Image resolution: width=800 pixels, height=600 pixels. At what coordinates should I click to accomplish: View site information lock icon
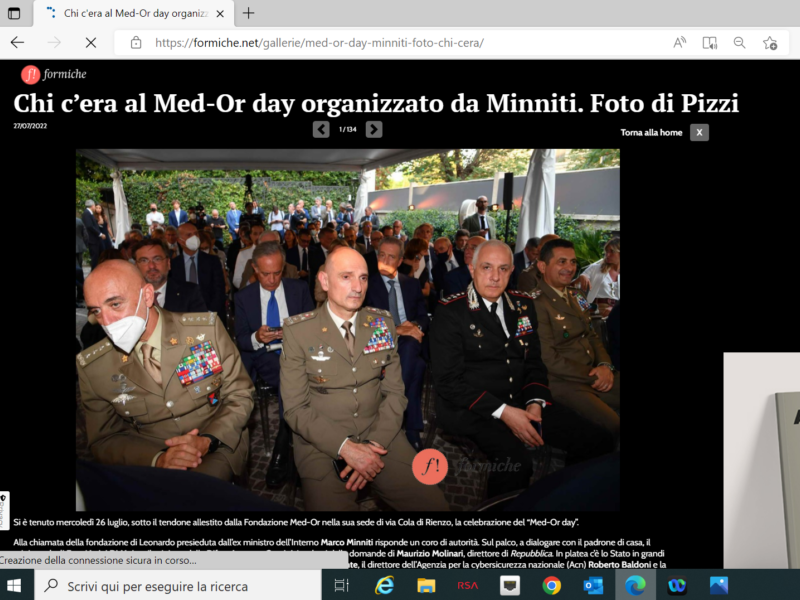point(136,43)
